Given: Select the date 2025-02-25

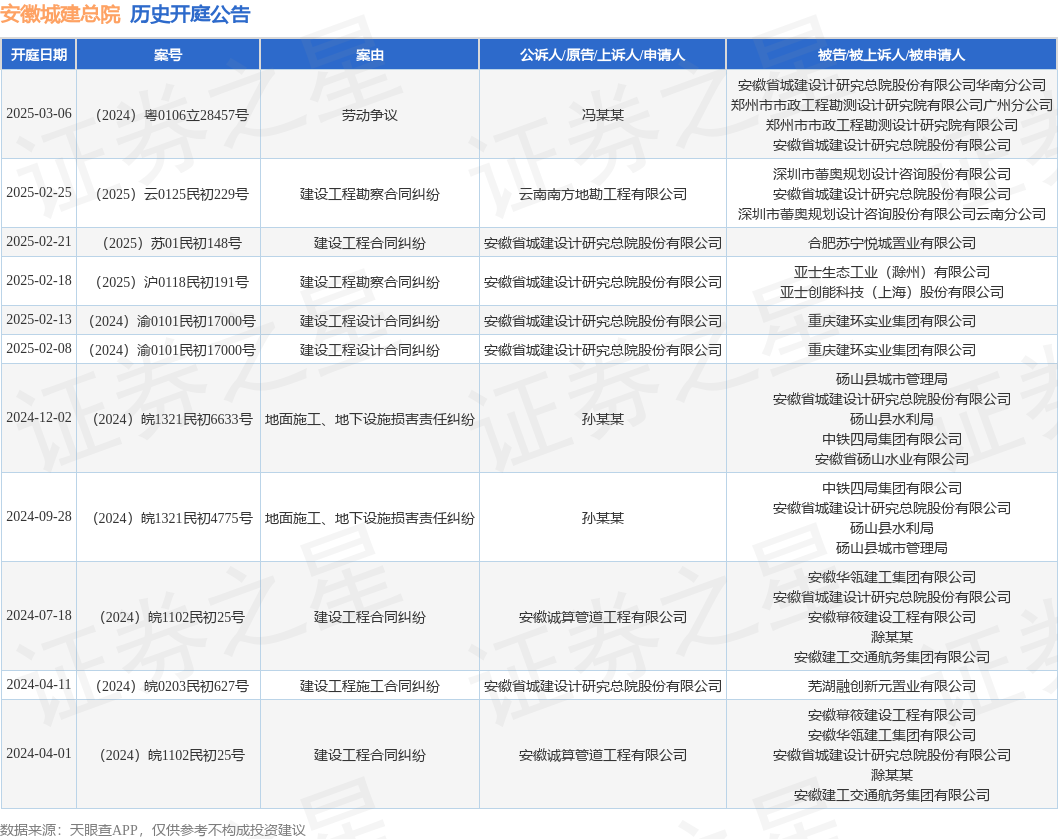Looking at the screenshot, I should (39, 193).
